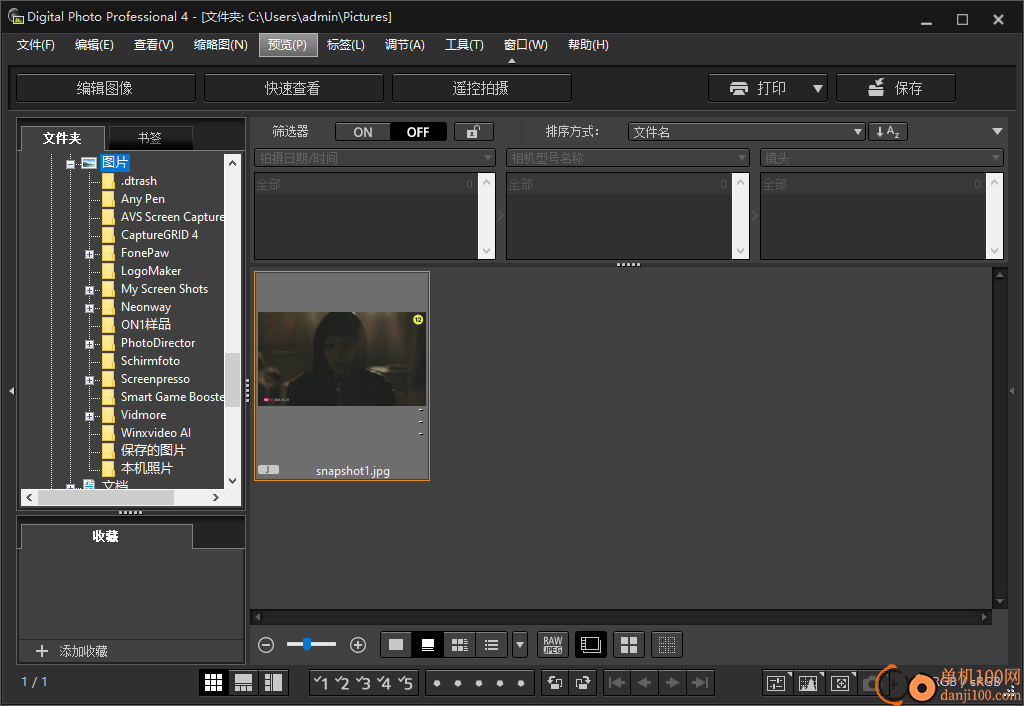Viewport: 1024px width, 706px height.
Task: Open the 拍摄日期/时间 filter dropdown
Action: tap(375, 158)
